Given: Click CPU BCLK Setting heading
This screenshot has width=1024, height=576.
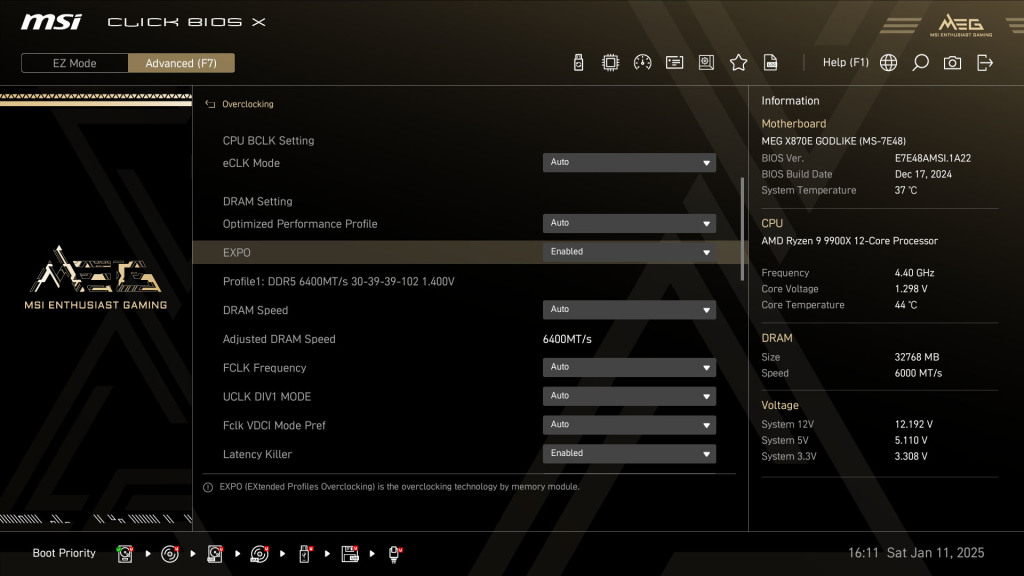Looking at the screenshot, I should pyautogui.click(x=268, y=140).
